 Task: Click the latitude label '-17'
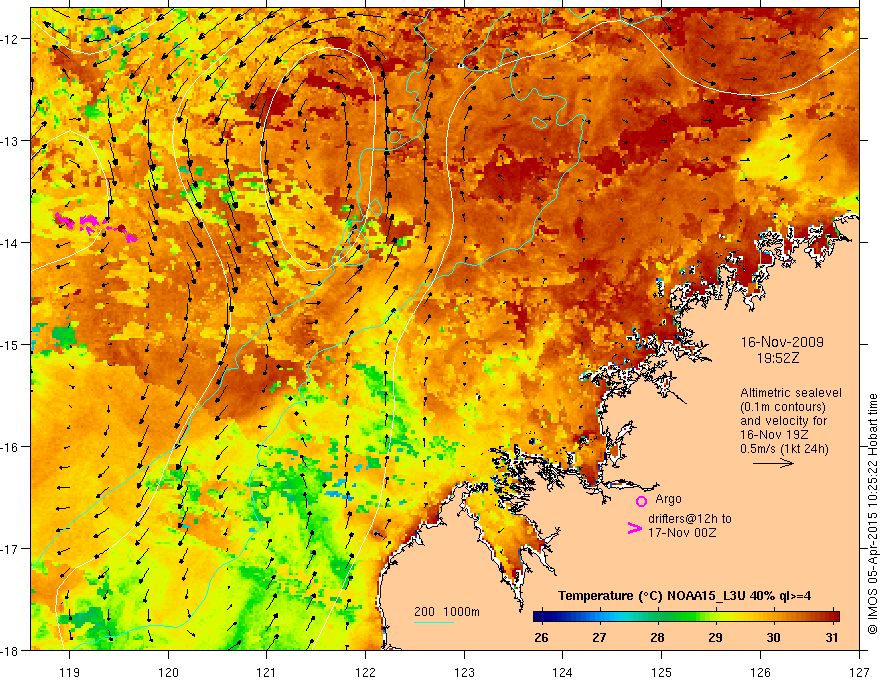pos(10,549)
